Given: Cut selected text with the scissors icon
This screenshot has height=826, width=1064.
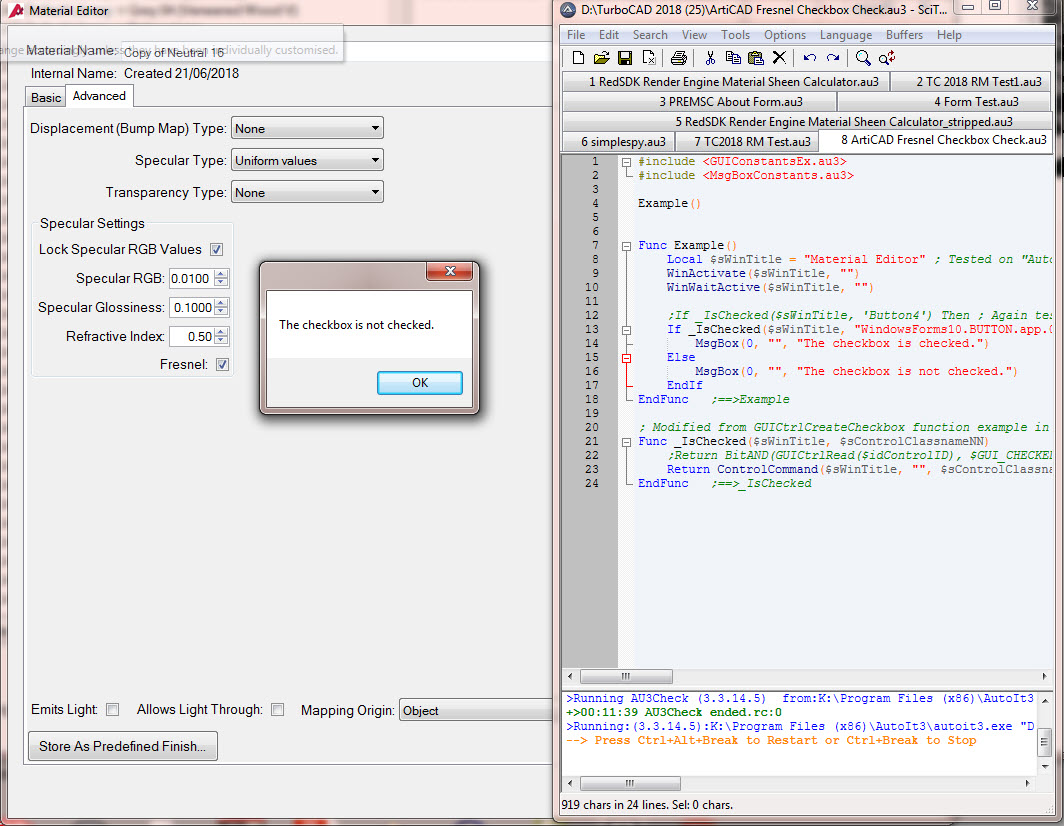Looking at the screenshot, I should point(710,57).
